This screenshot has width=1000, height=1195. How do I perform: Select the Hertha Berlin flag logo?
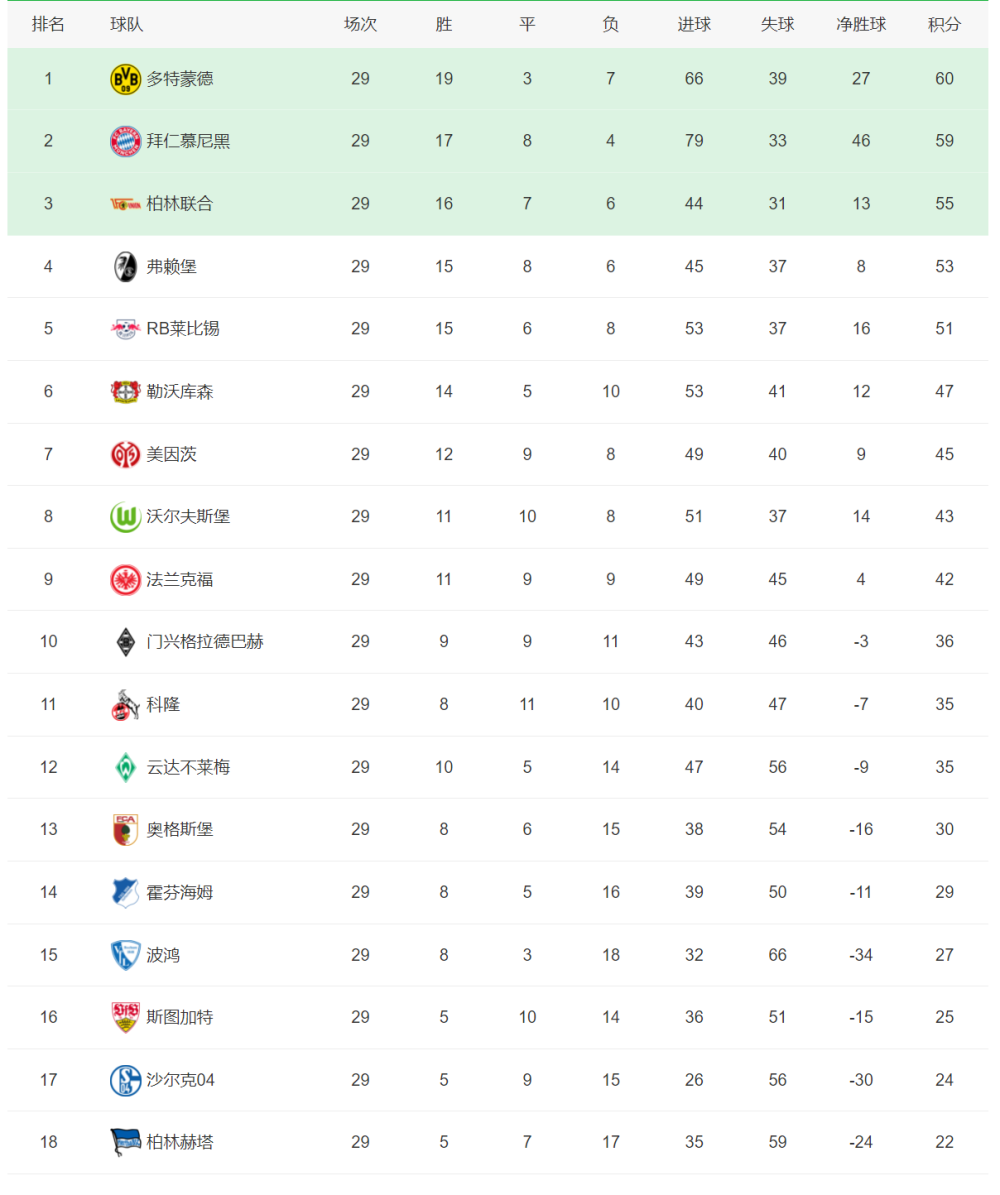coord(125,1142)
